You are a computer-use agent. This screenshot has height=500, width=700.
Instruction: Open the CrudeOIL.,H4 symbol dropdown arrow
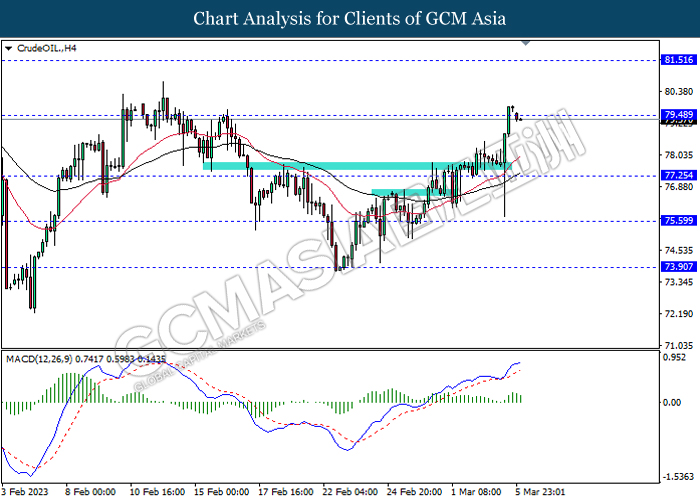click(x=8, y=48)
